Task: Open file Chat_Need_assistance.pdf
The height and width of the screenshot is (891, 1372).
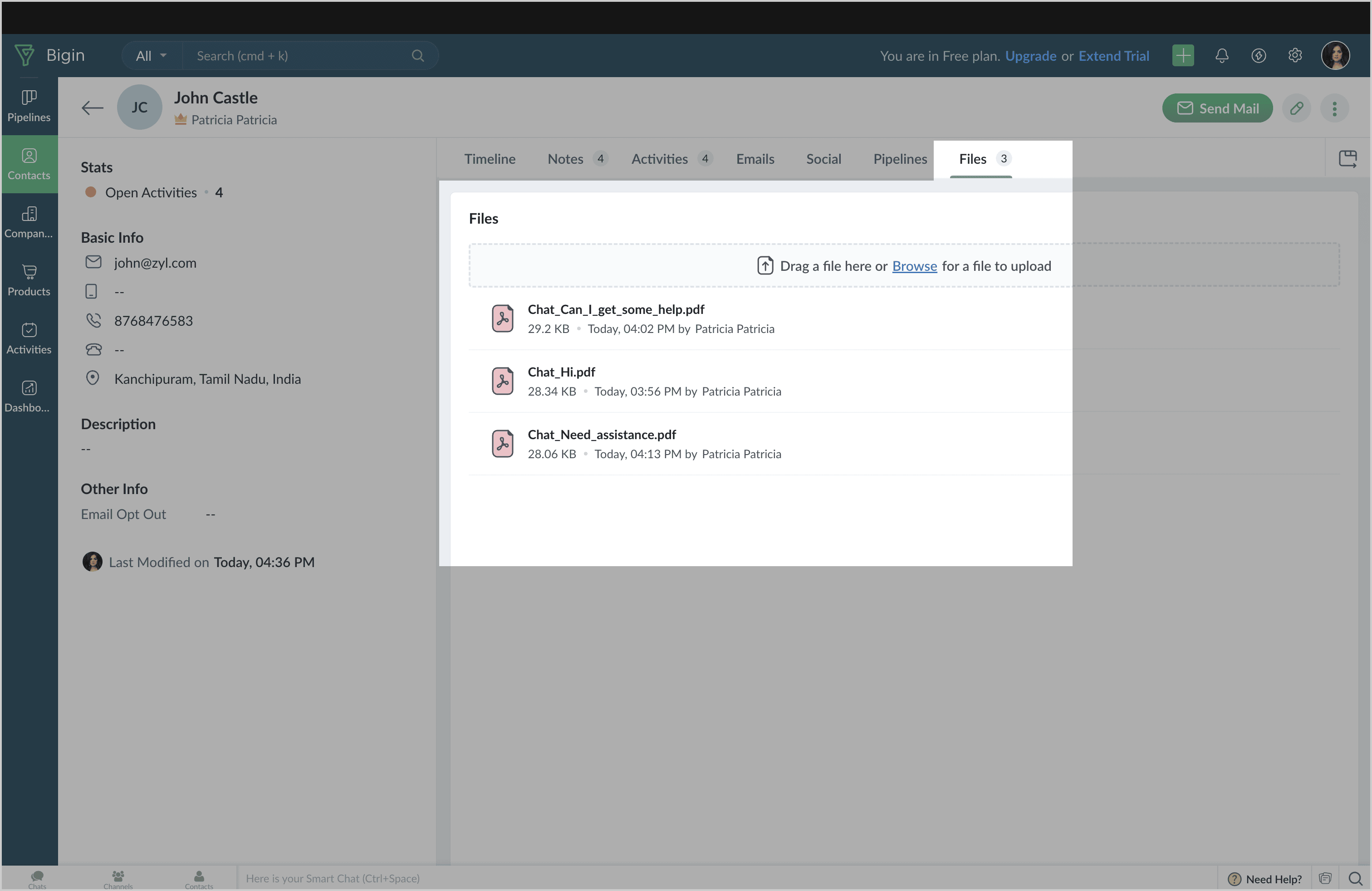Action: [x=601, y=435]
